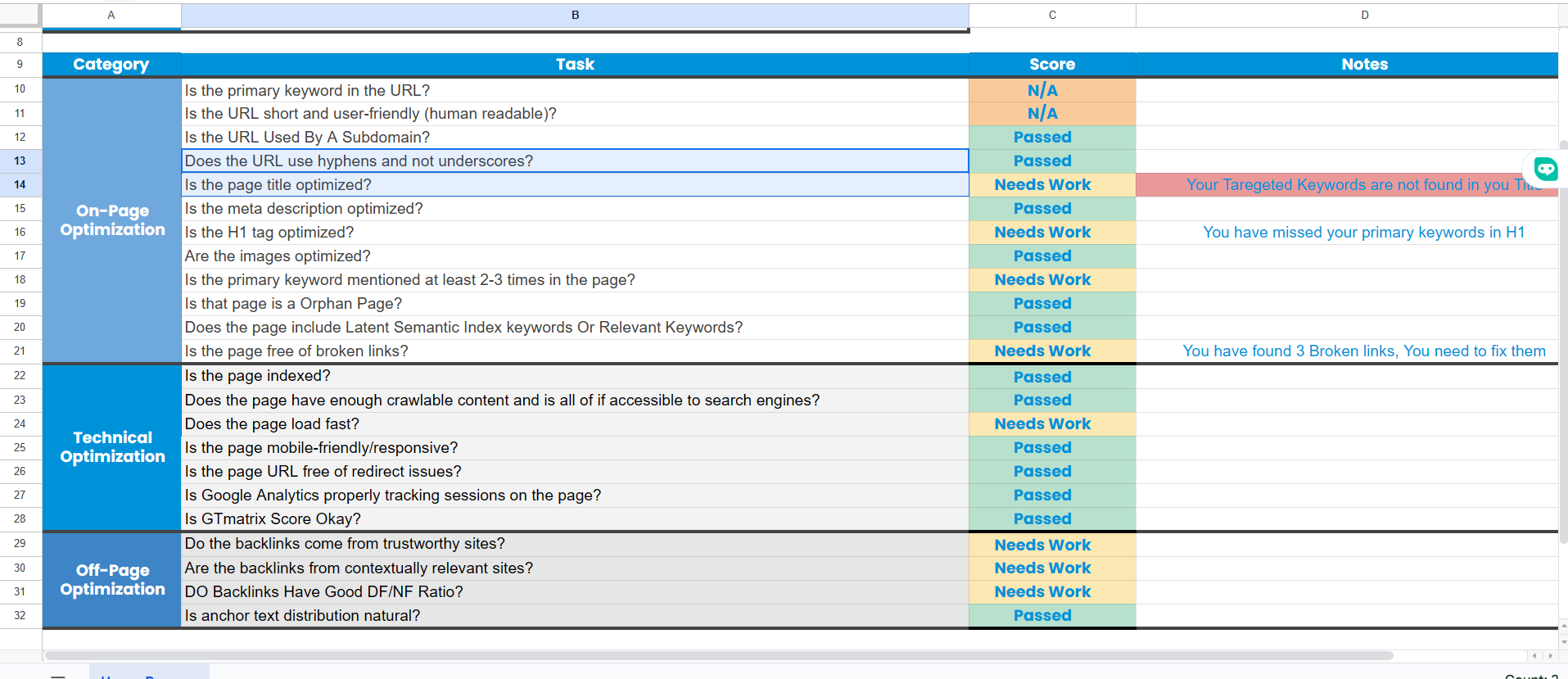Click the On-Page Optimization category cell

[x=112, y=220]
